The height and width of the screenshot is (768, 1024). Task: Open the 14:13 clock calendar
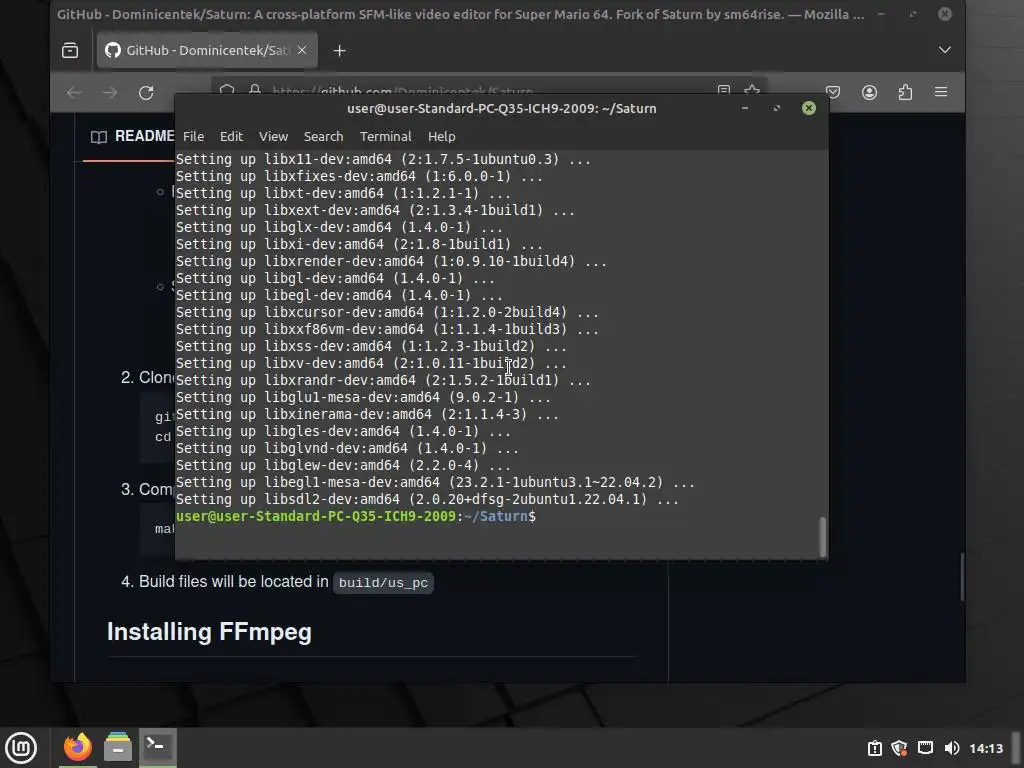985,748
